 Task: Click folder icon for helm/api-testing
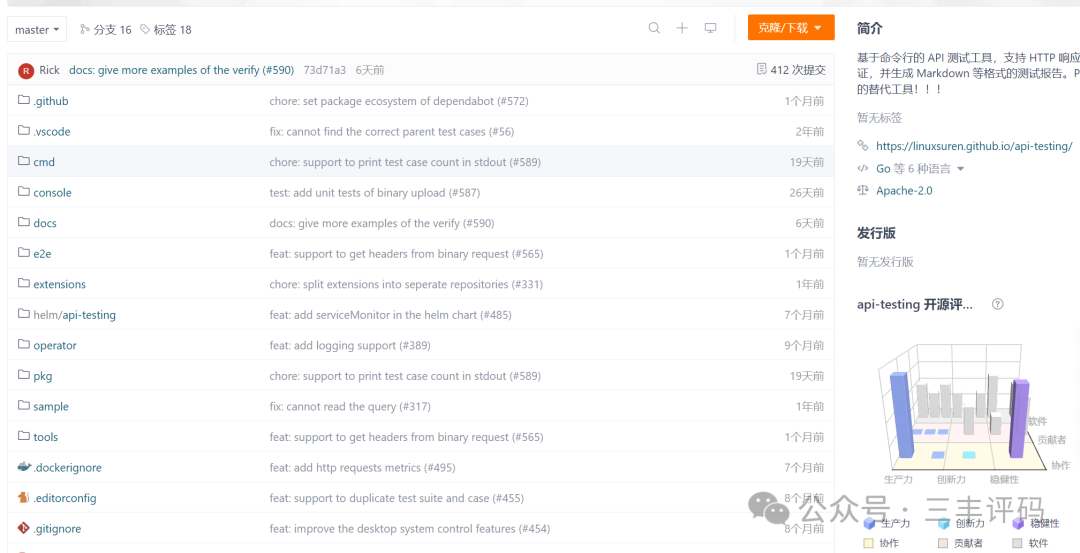click(24, 314)
